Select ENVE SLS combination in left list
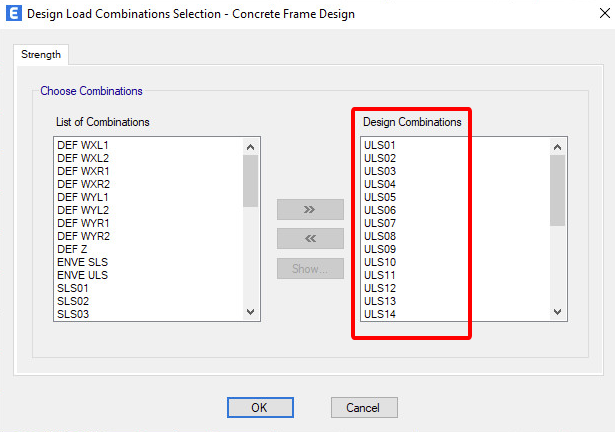Screen dimensions: 615x432 point(82,262)
